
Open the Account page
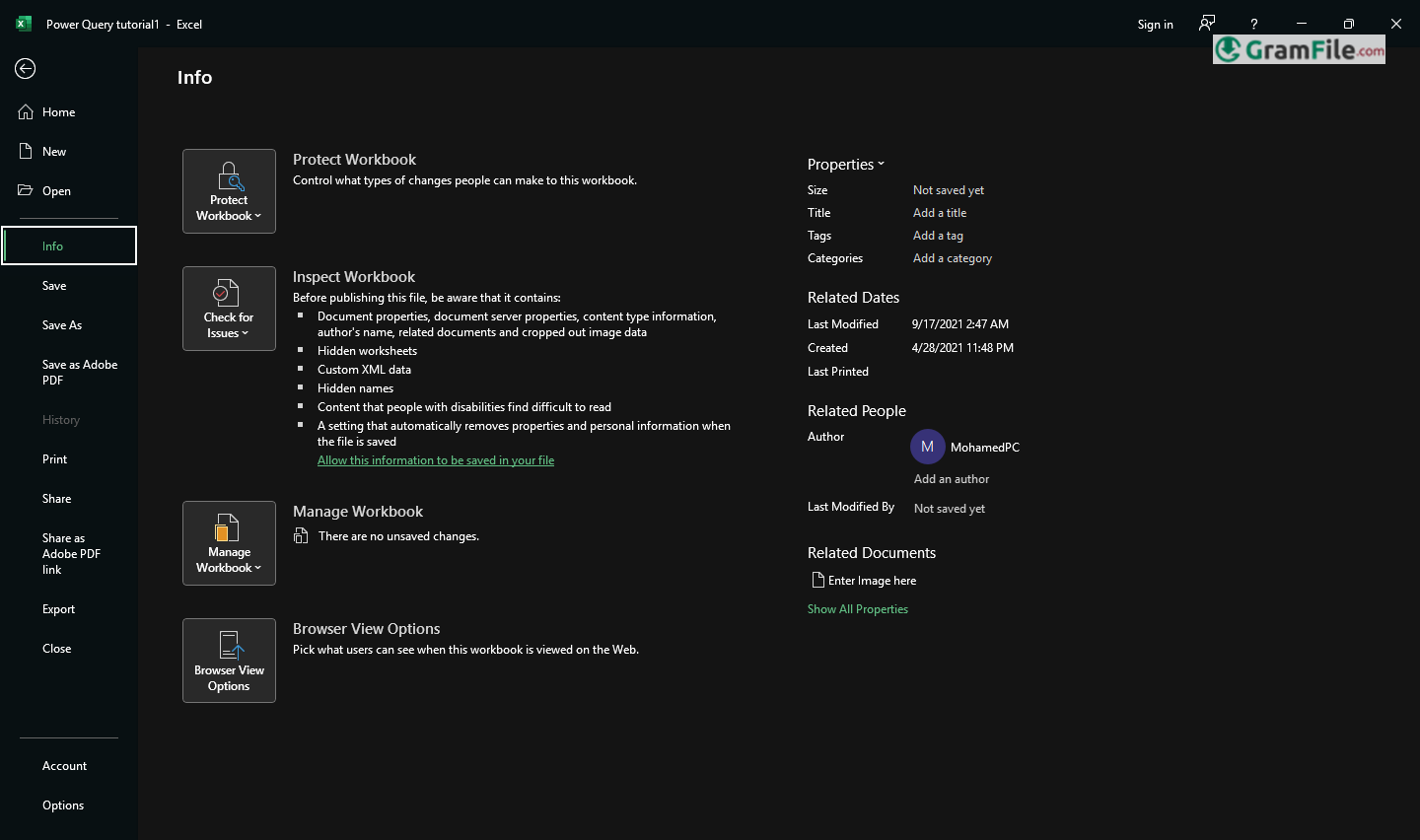pos(69,766)
